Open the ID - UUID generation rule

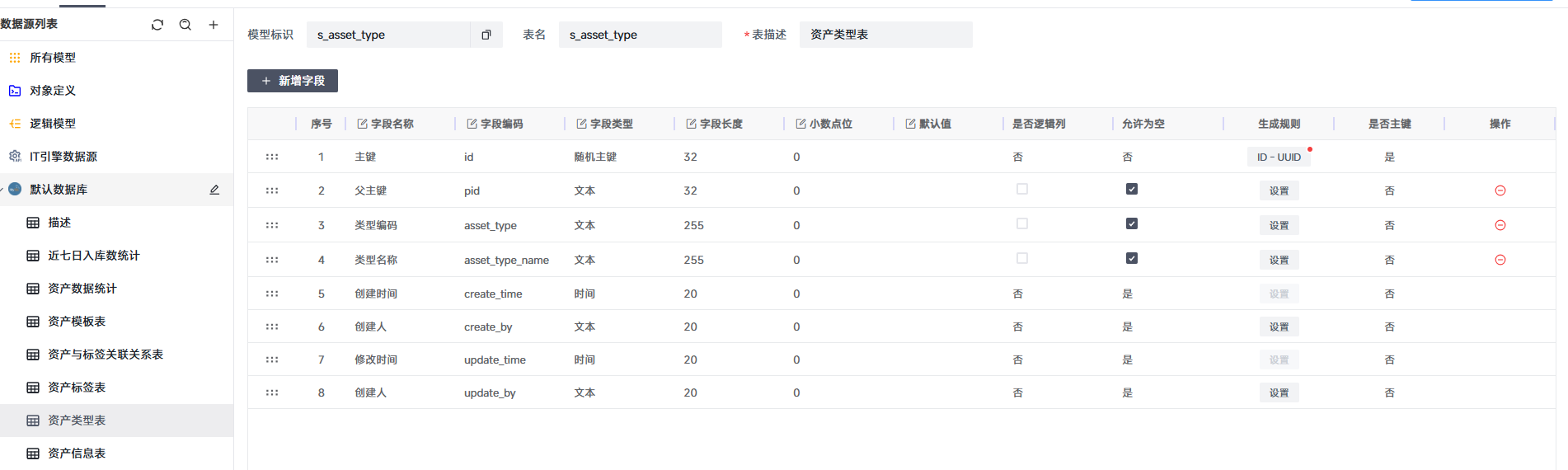pyautogui.click(x=1279, y=157)
